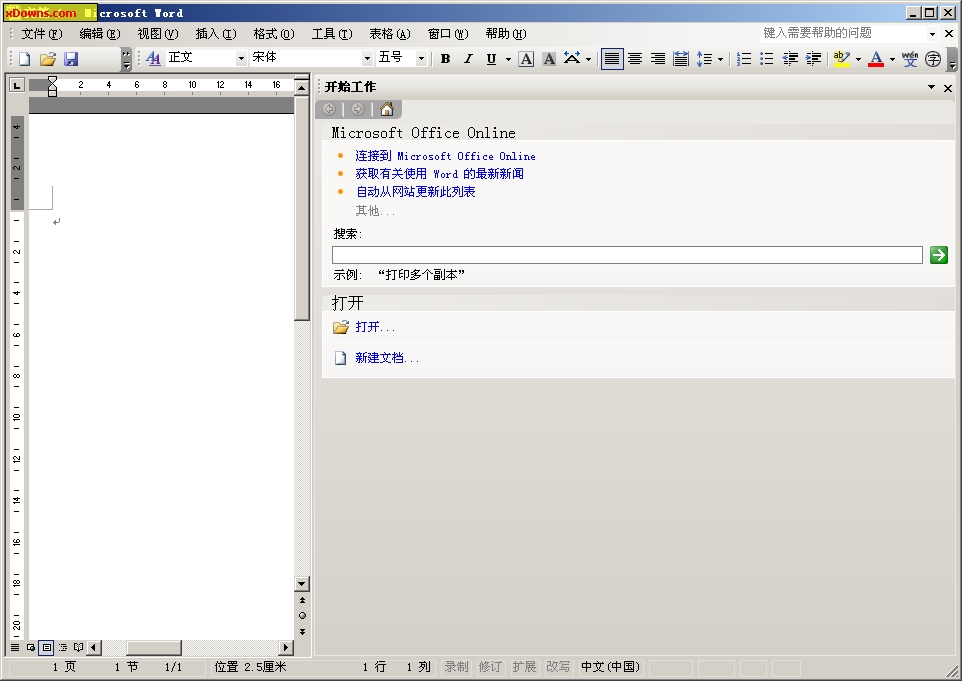Toggle italic formatting
The width and height of the screenshot is (962, 681).
[x=468, y=59]
